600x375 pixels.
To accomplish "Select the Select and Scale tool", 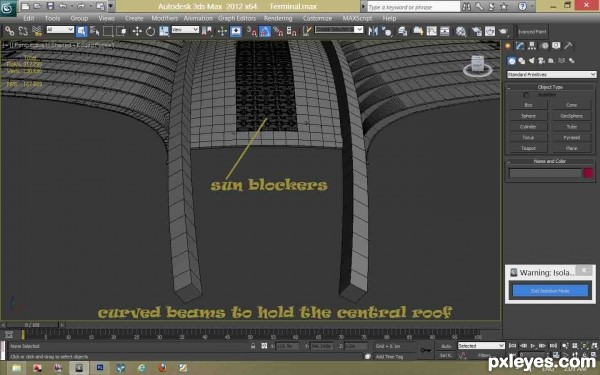I will (x=164, y=31).
